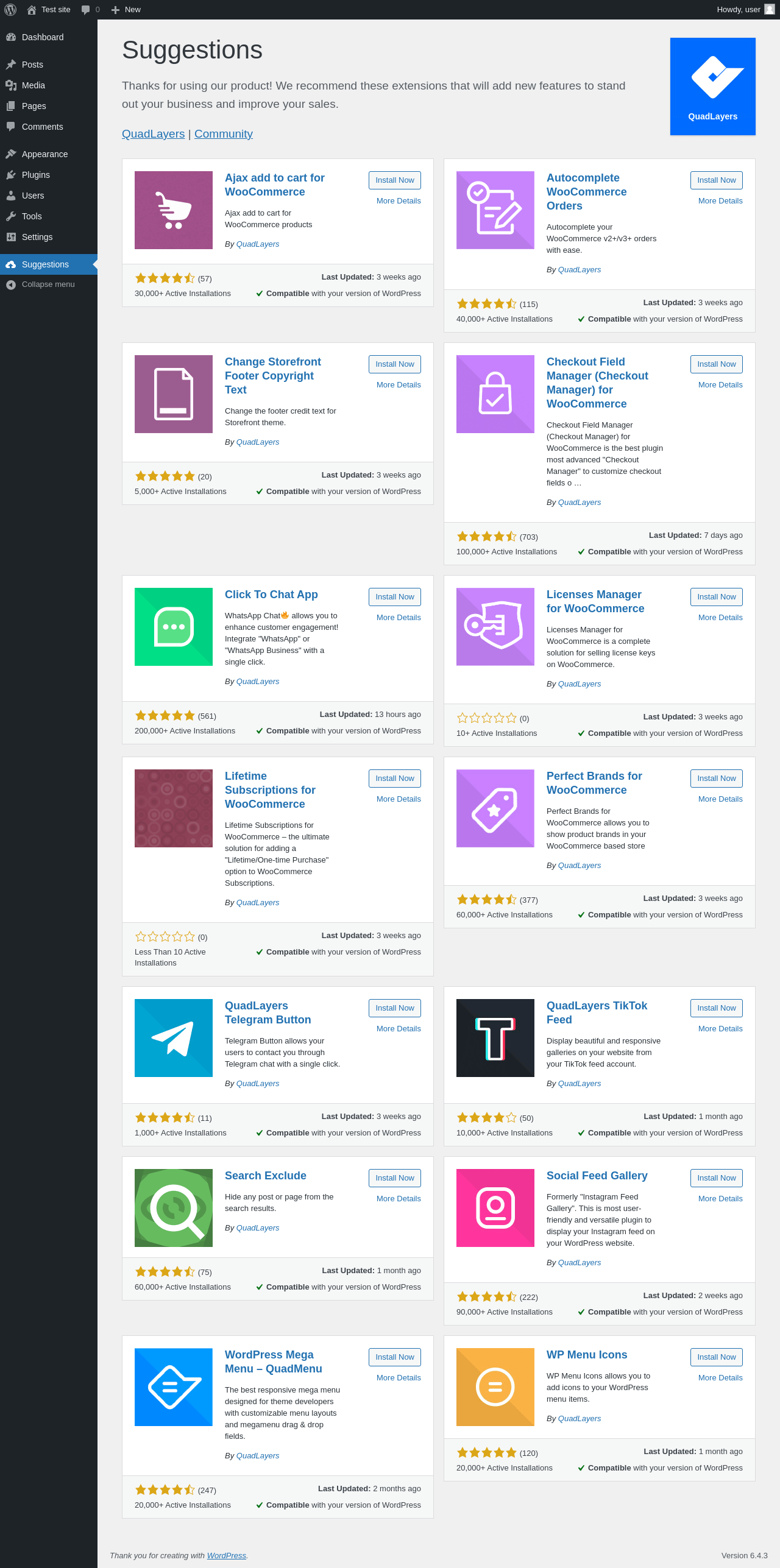This screenshot has height=1568, width=780.
Task: View More Details for Licenses Manager
Action: [720, 618]
